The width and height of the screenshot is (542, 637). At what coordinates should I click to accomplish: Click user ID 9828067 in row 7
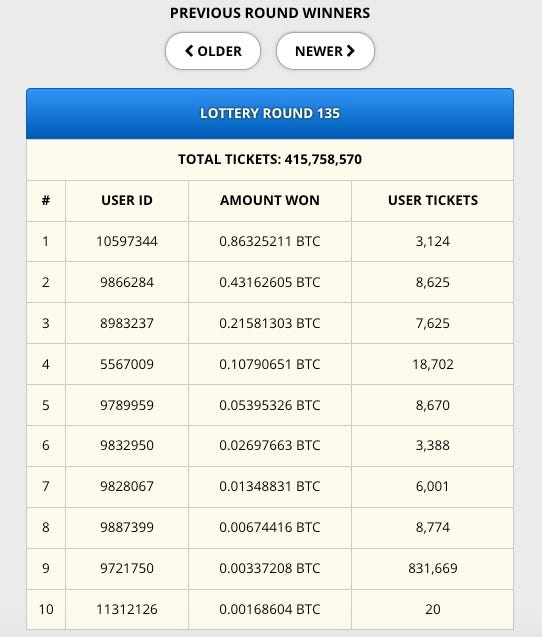click(127, 486)
